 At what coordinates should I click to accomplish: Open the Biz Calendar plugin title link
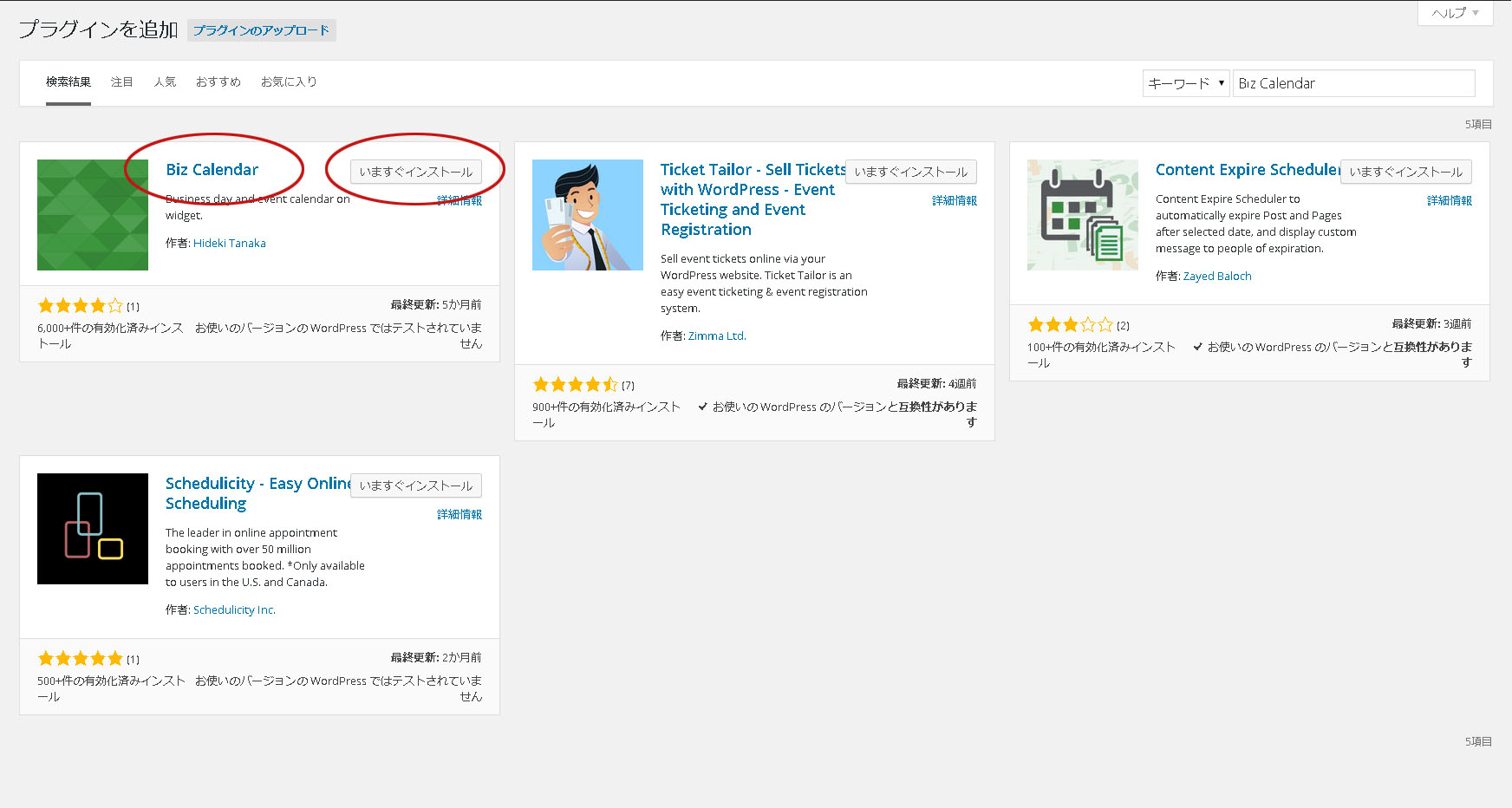click(212, 170)
